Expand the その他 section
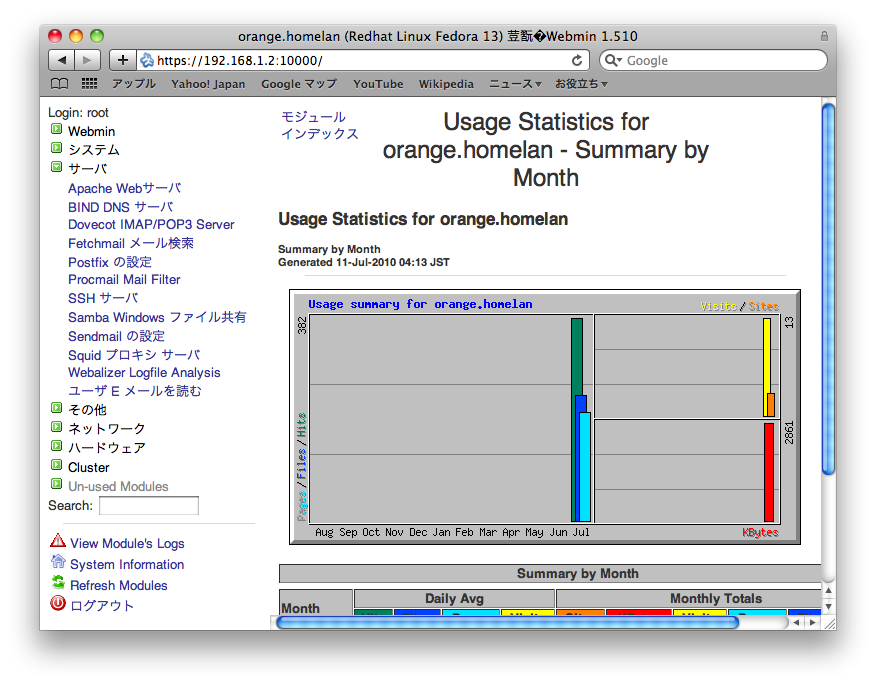 [x=57, y=409]
